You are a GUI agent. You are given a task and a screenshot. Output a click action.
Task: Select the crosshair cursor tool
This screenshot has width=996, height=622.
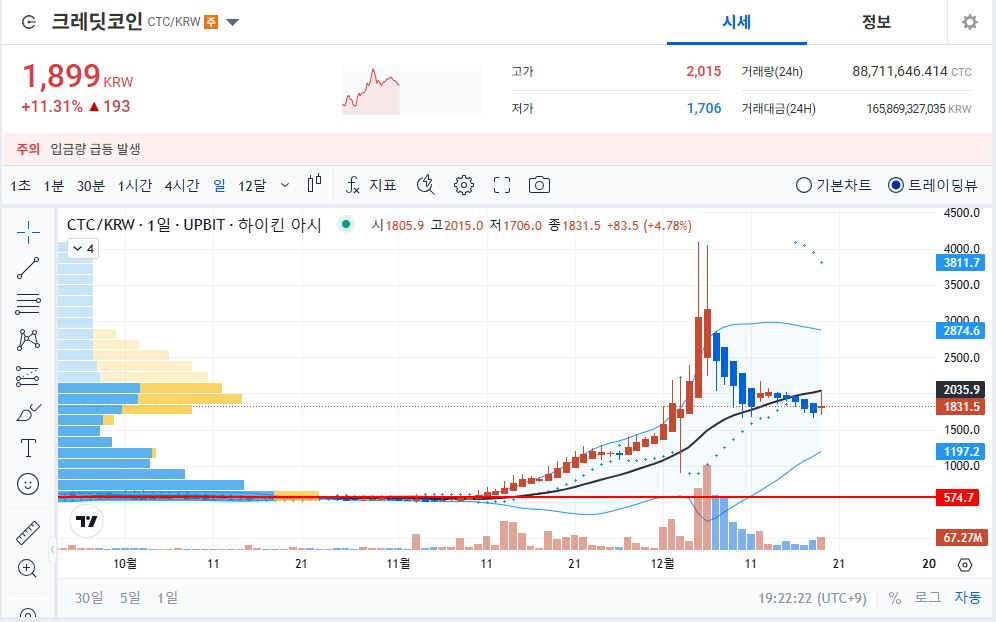click(x=28, y=233)
